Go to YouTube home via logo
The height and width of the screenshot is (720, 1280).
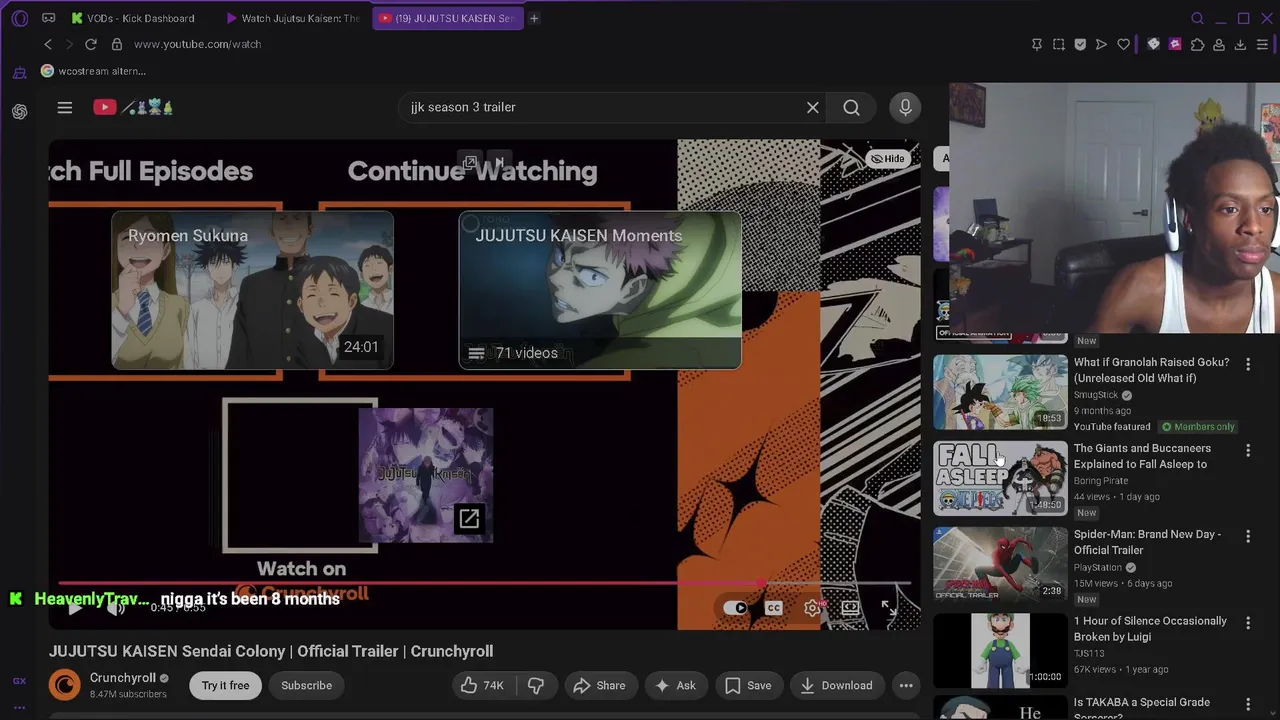[133, 107]
